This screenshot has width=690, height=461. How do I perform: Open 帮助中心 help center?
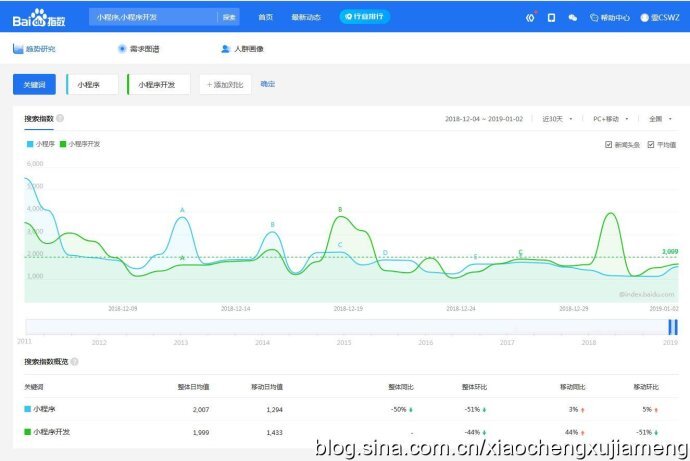pyautogui.click(x=611, y=17)
